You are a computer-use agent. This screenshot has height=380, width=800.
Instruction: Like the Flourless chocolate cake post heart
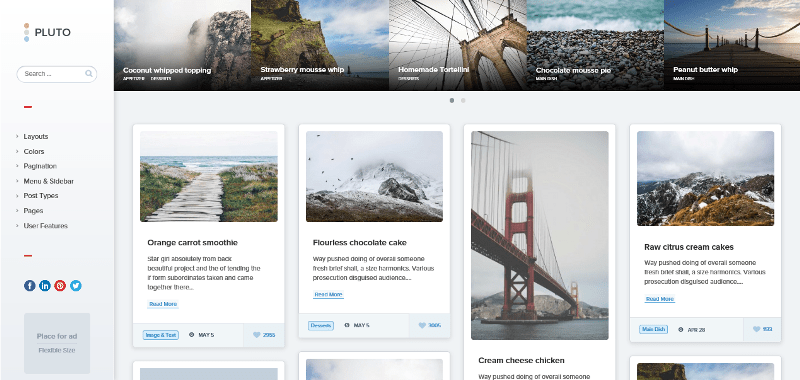(x=422, y=325)
